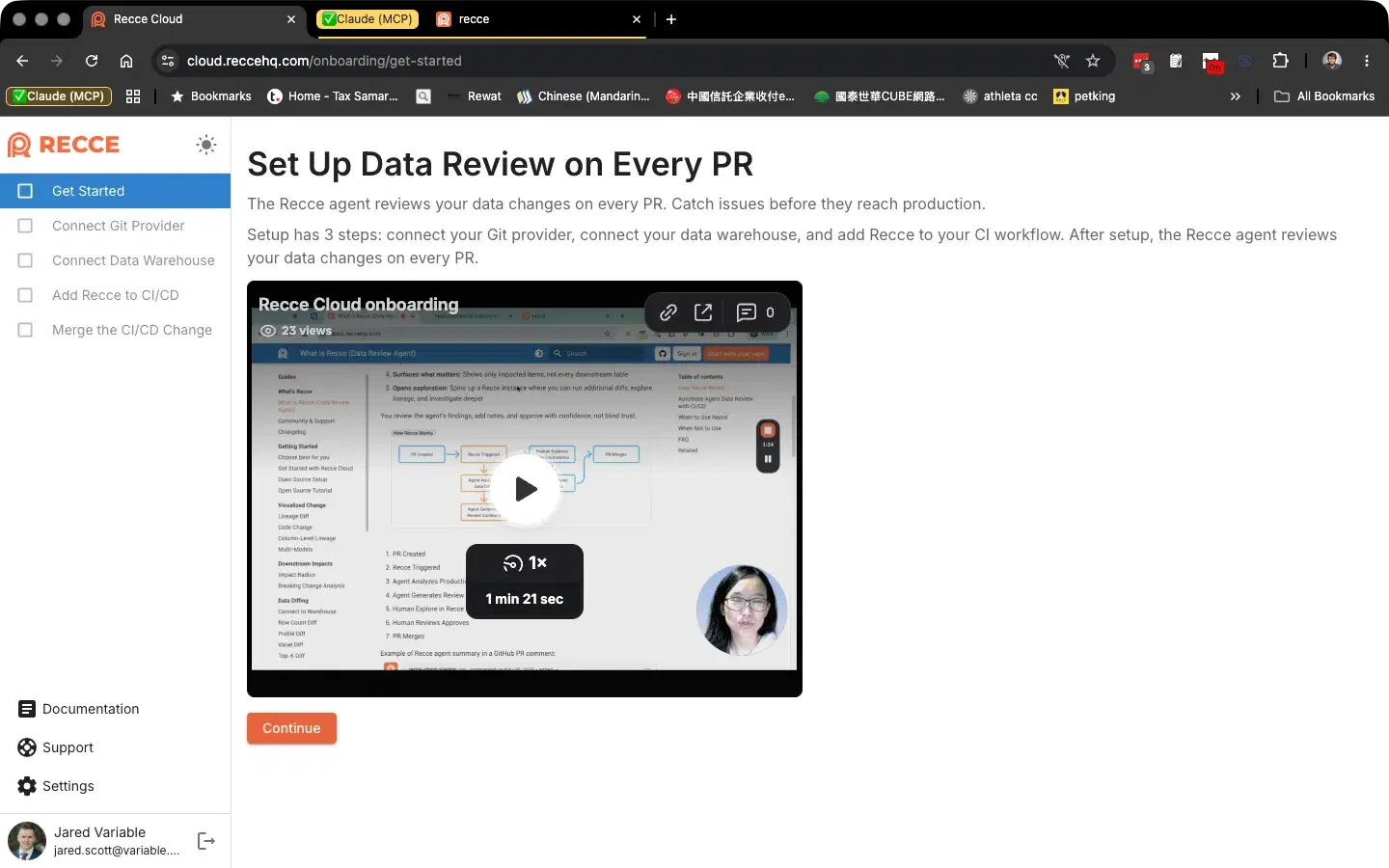
Task: Open the Claude (MCP) group in bookmarks bar
Action: click(x=59, y=96)
